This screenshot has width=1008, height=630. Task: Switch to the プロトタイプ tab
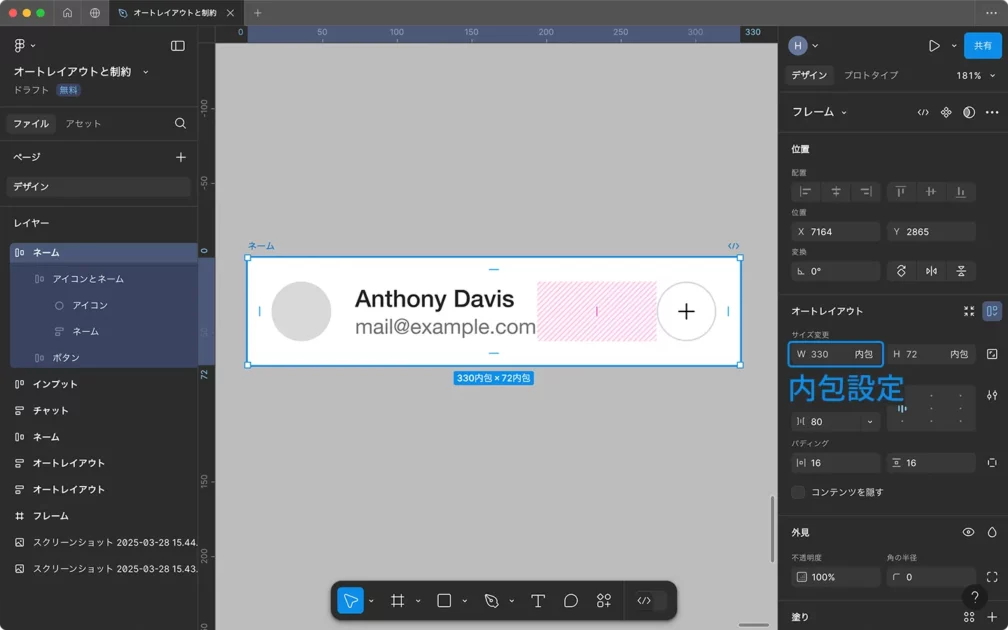pos(870,76)
